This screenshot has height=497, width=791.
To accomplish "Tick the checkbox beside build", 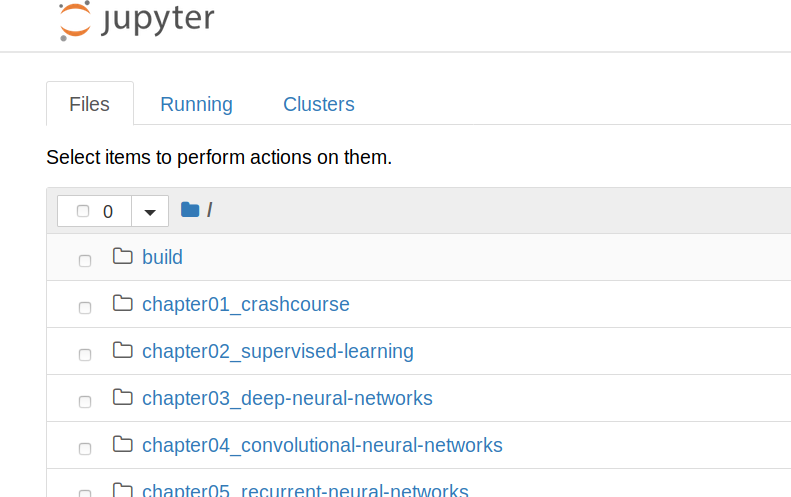I will pos(85,261).
